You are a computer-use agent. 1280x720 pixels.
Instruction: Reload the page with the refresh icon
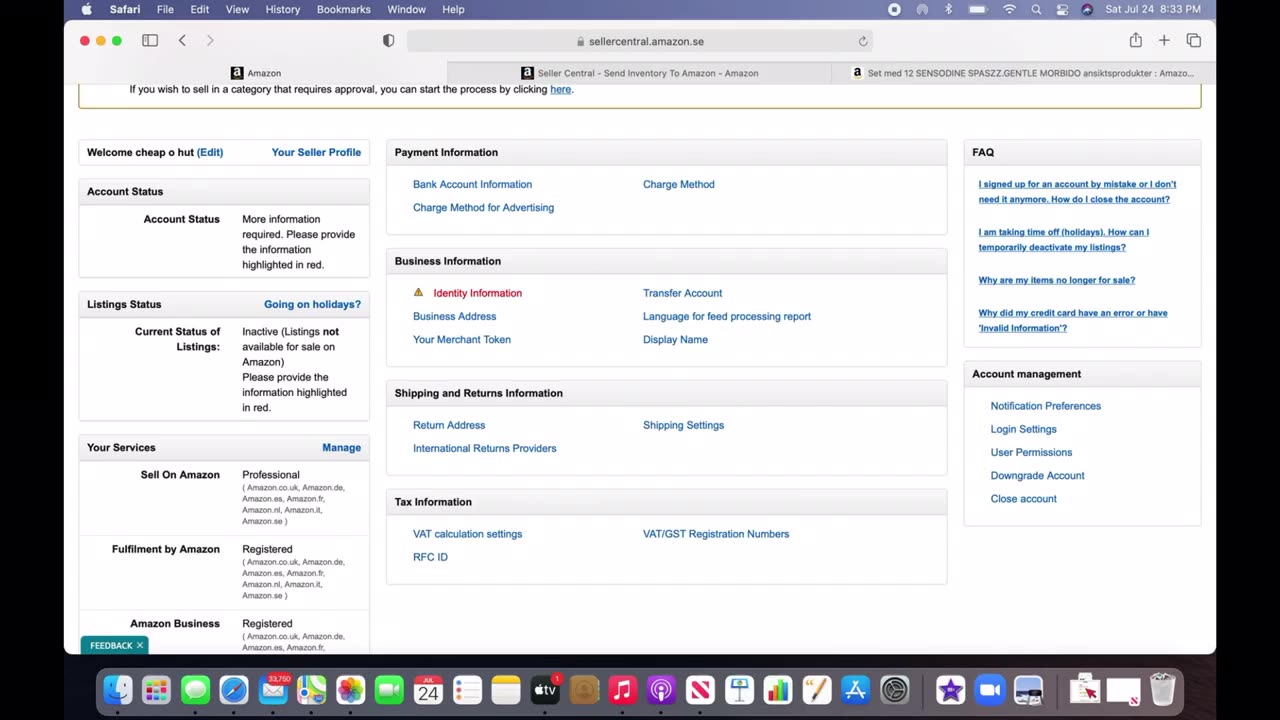[862, 41]
